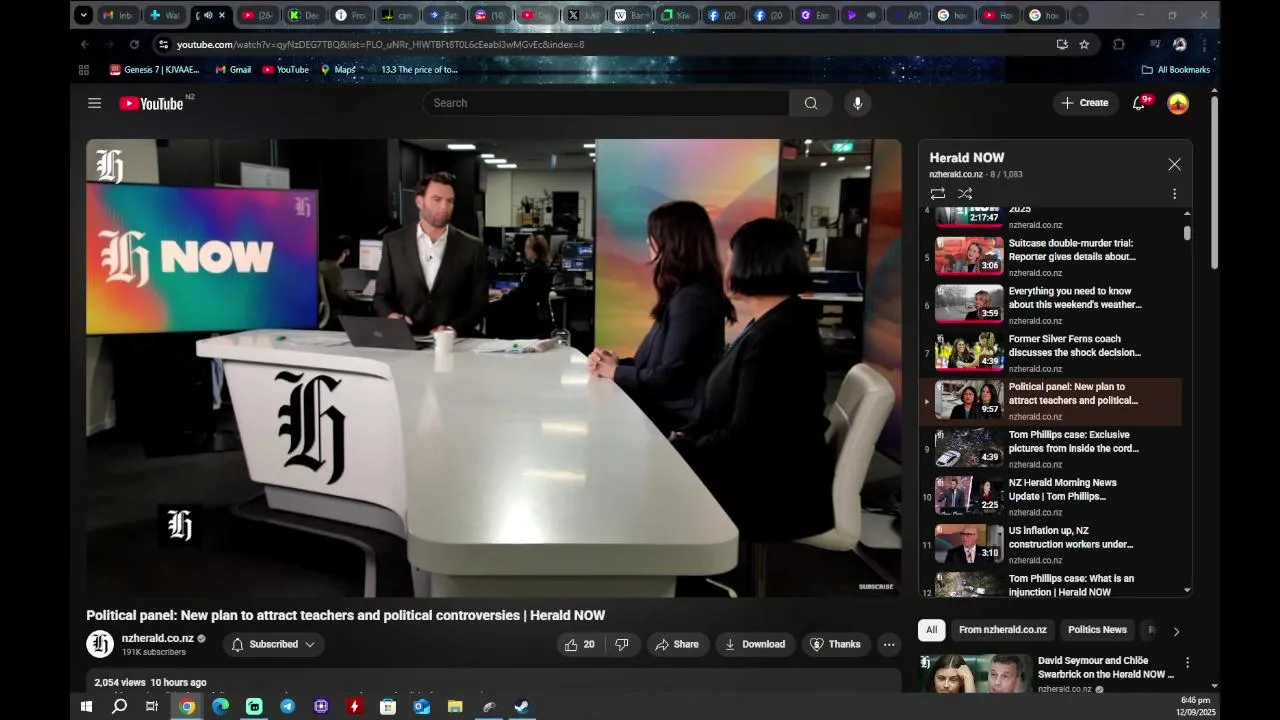Play Everything you need to know weather video
The width and height of the screenshot is (1280, 720).
click(1050, 304)
